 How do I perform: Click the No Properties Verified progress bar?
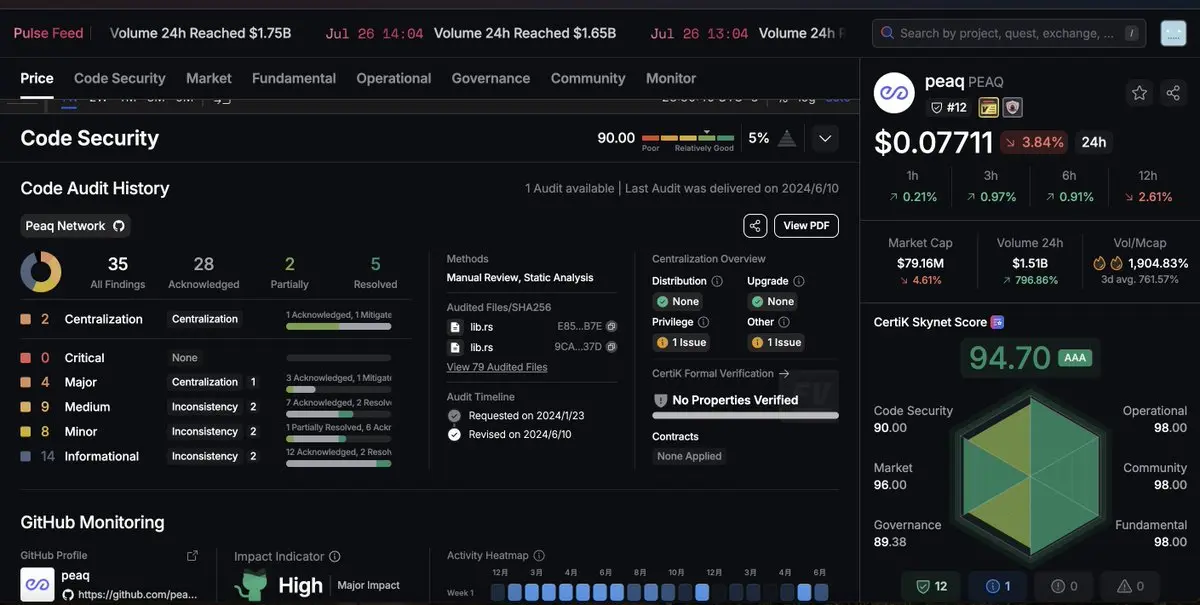[x=746, y=415]
